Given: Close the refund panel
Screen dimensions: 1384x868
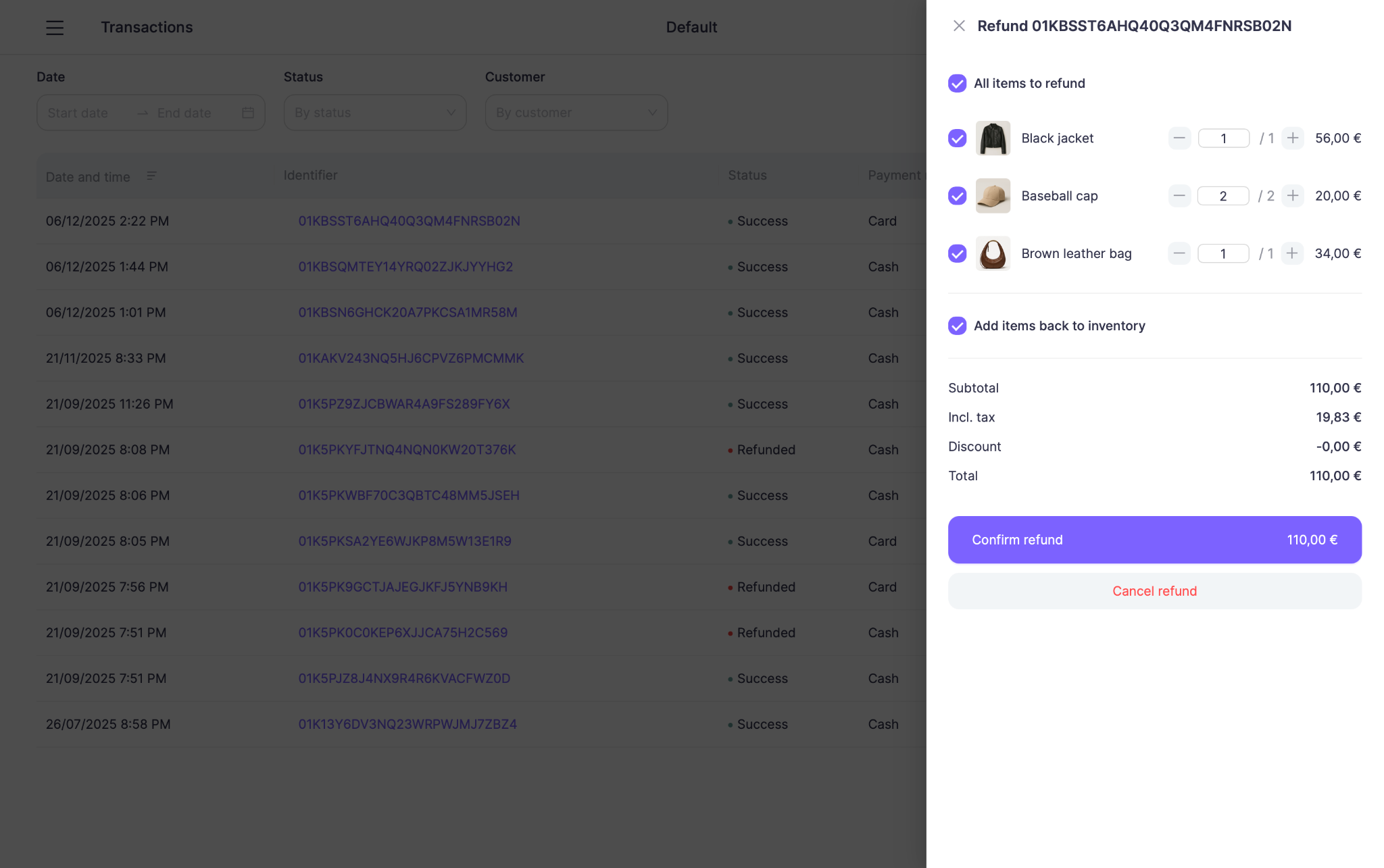Looking at the screenshot, I should click(x=959, y=26).
